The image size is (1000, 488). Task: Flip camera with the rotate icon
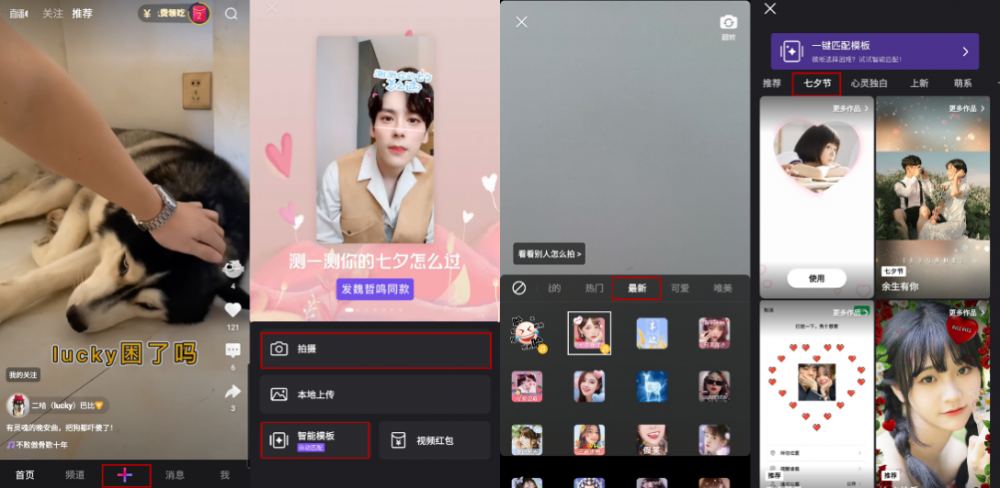point(728,23)
